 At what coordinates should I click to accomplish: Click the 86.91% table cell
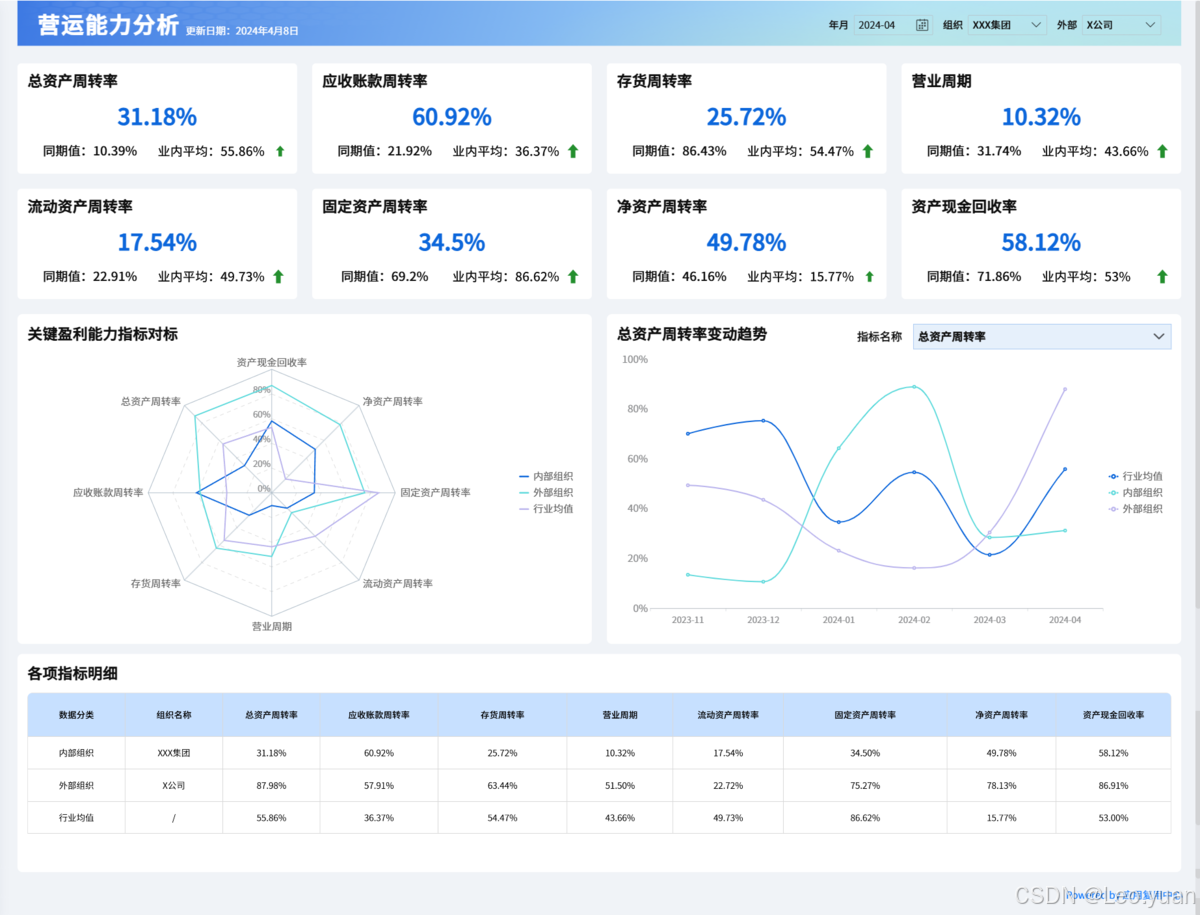click(x=1113, y=785)
